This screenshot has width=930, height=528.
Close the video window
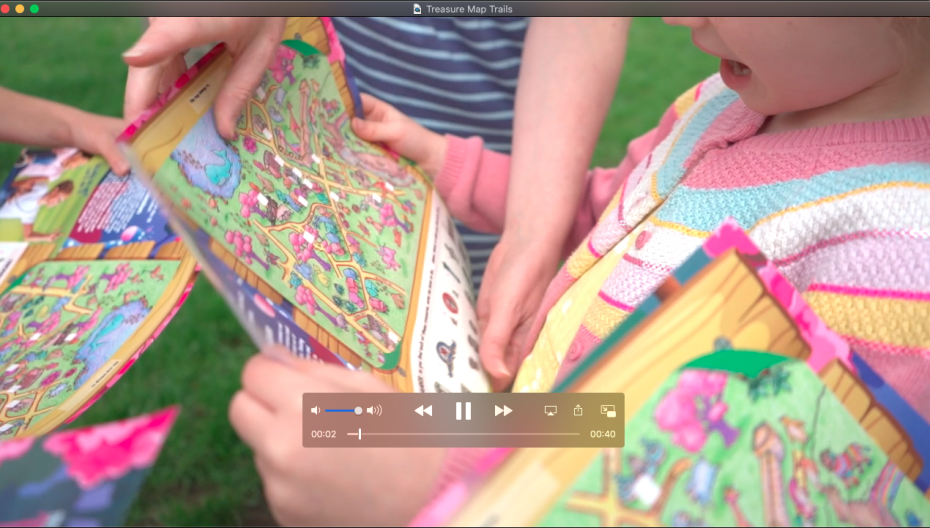coord(6,8)
